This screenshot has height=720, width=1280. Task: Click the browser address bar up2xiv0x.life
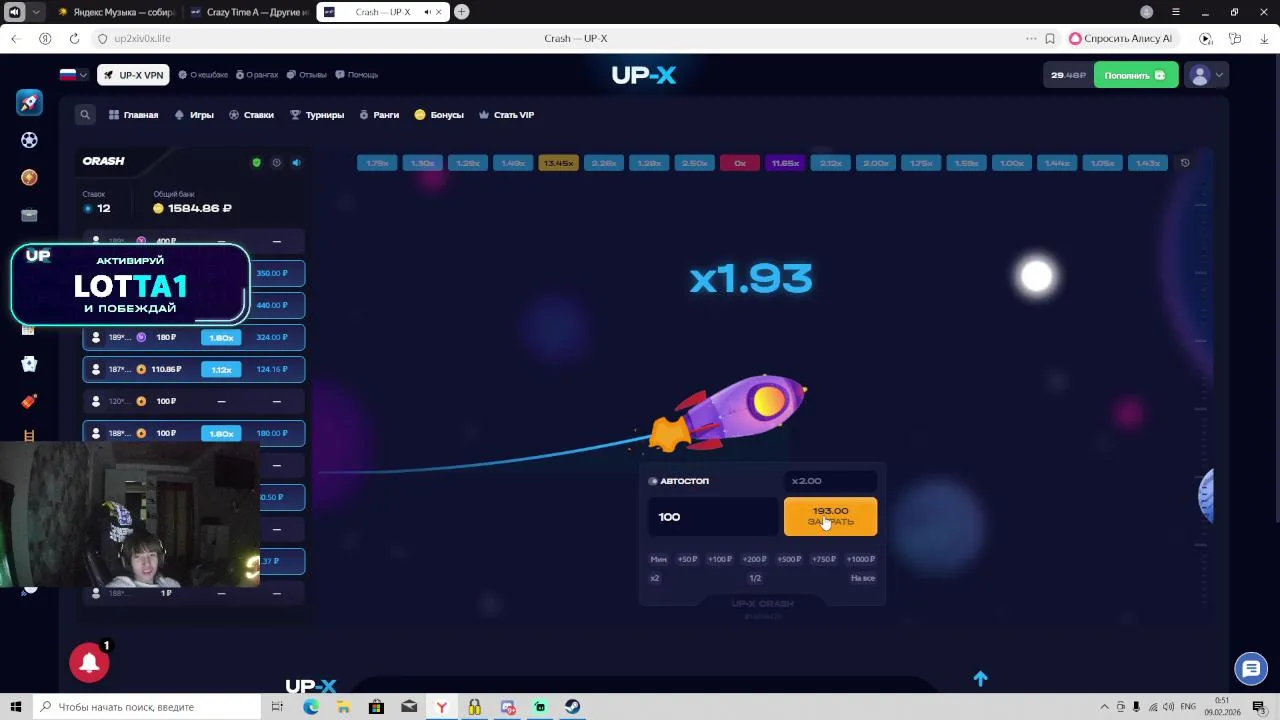pos(142,38)
